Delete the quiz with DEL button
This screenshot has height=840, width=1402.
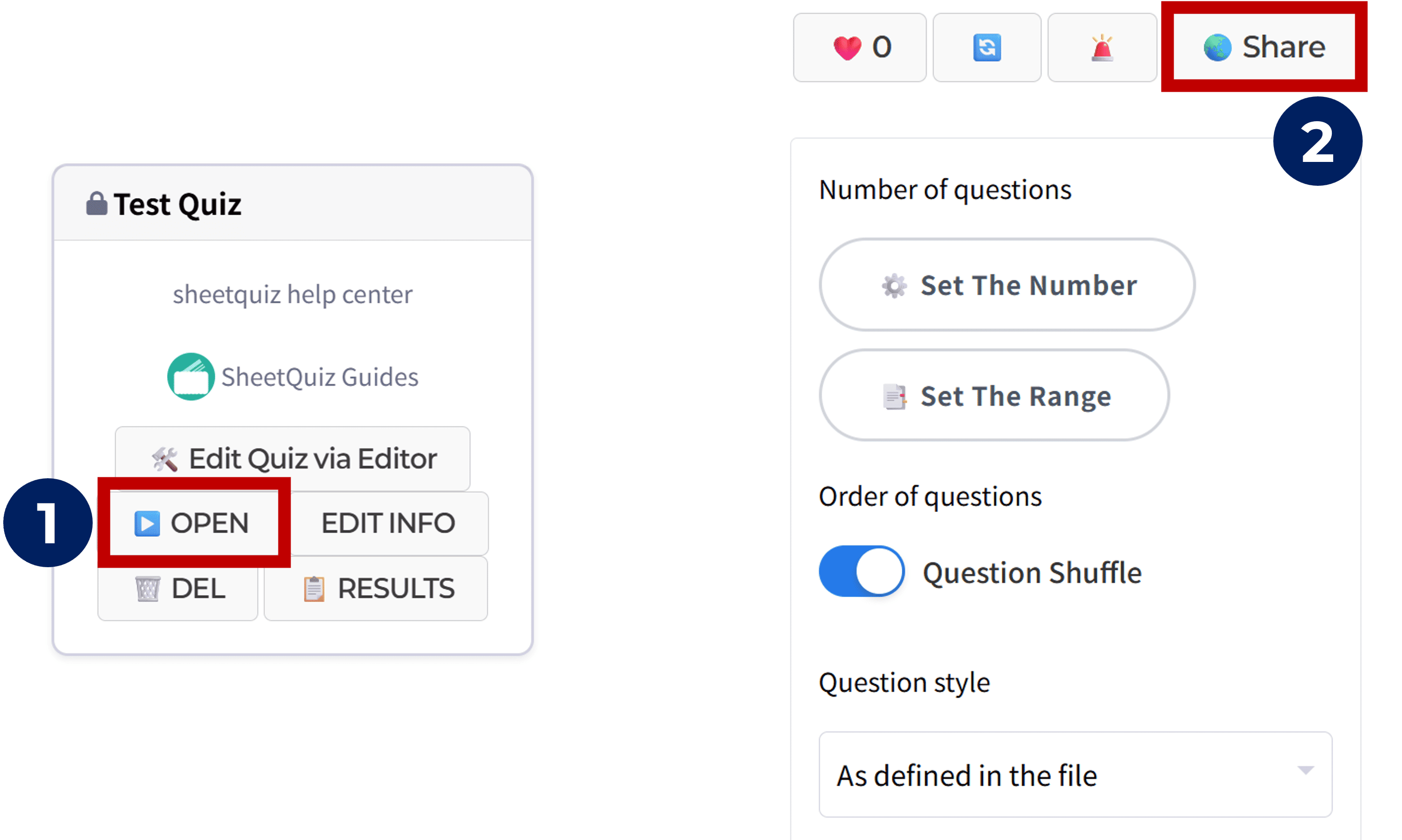[178, 589]
